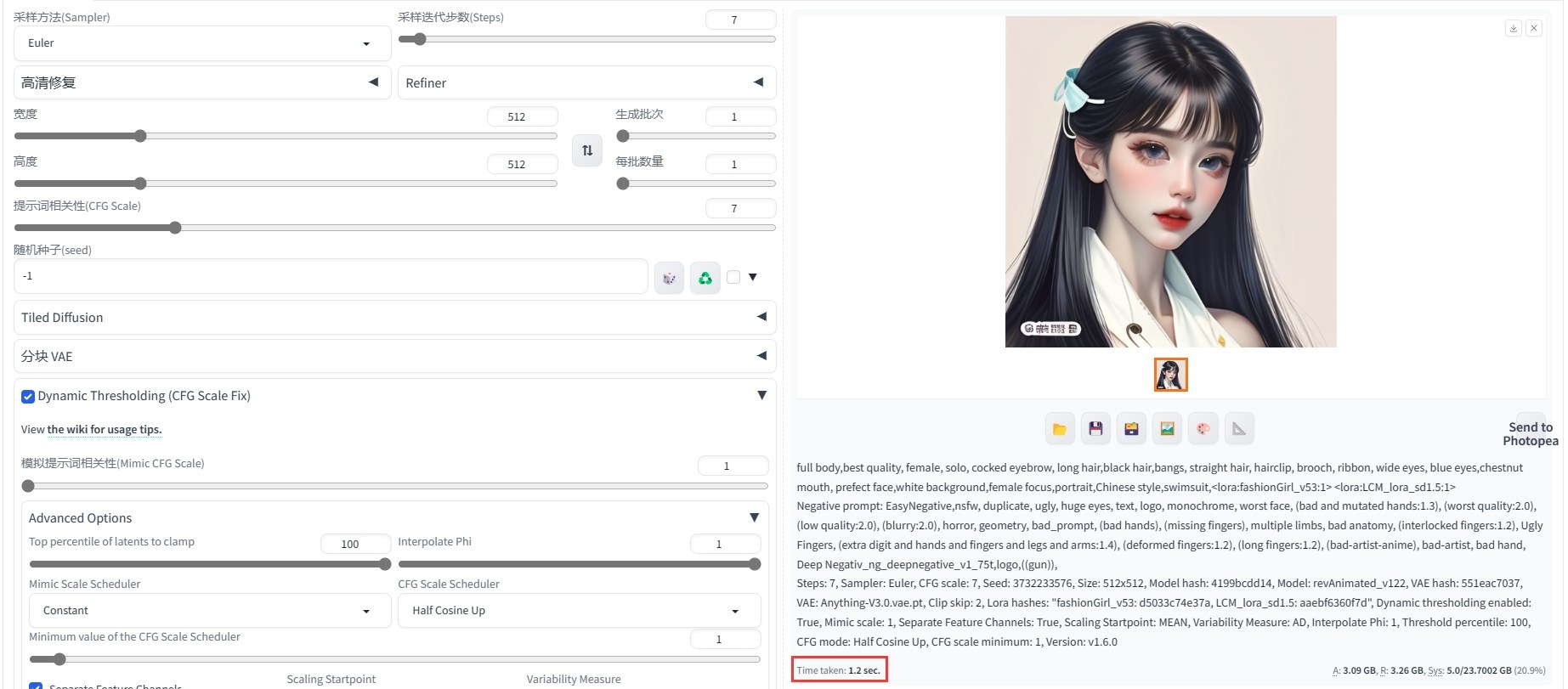Click the VRAM usage statistics text

click(1439, 670)
